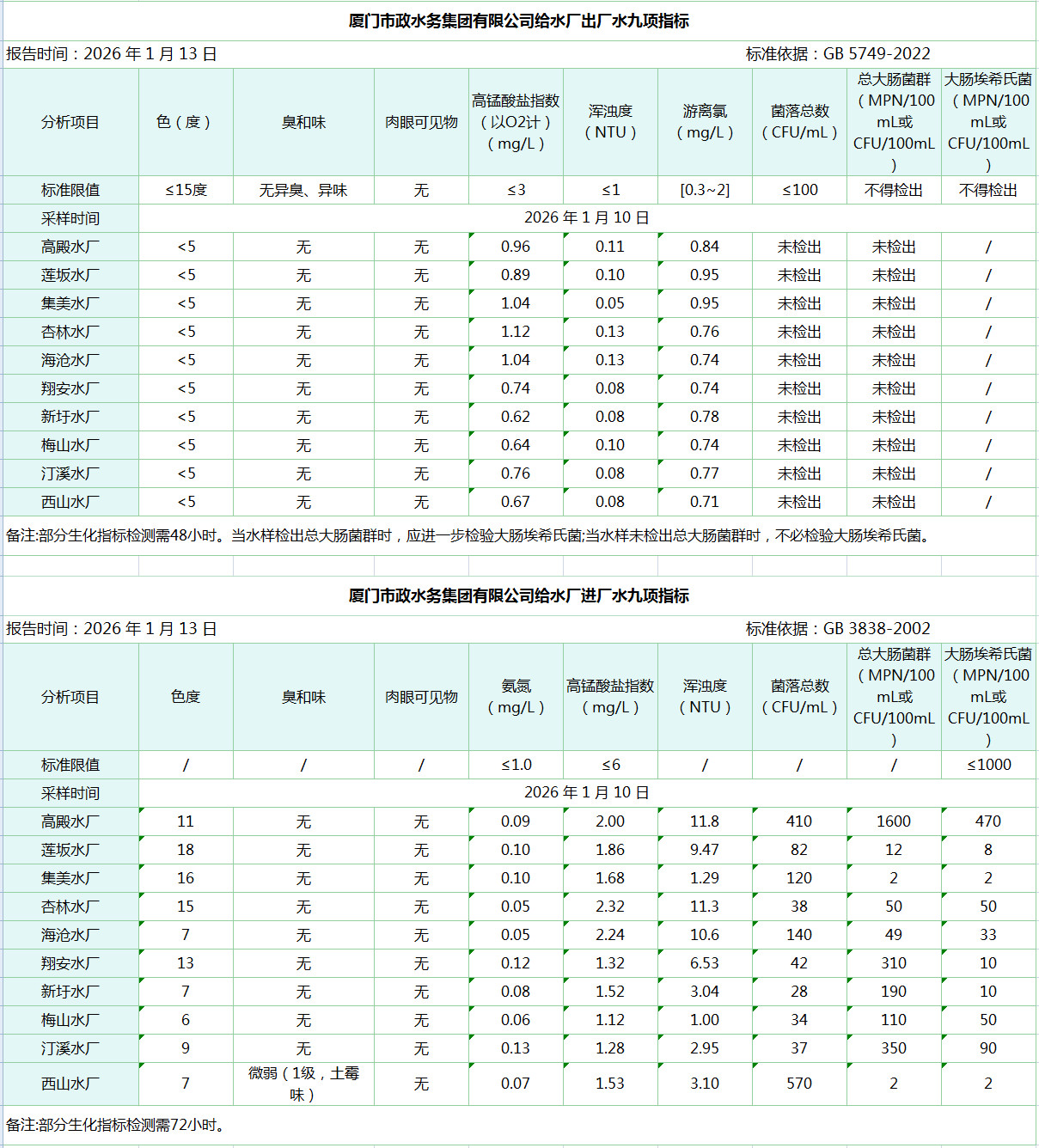Screen dimensions: 1039x1148
Task: Click the 11.8 turbidity value cell
Action: click(705, 821)
